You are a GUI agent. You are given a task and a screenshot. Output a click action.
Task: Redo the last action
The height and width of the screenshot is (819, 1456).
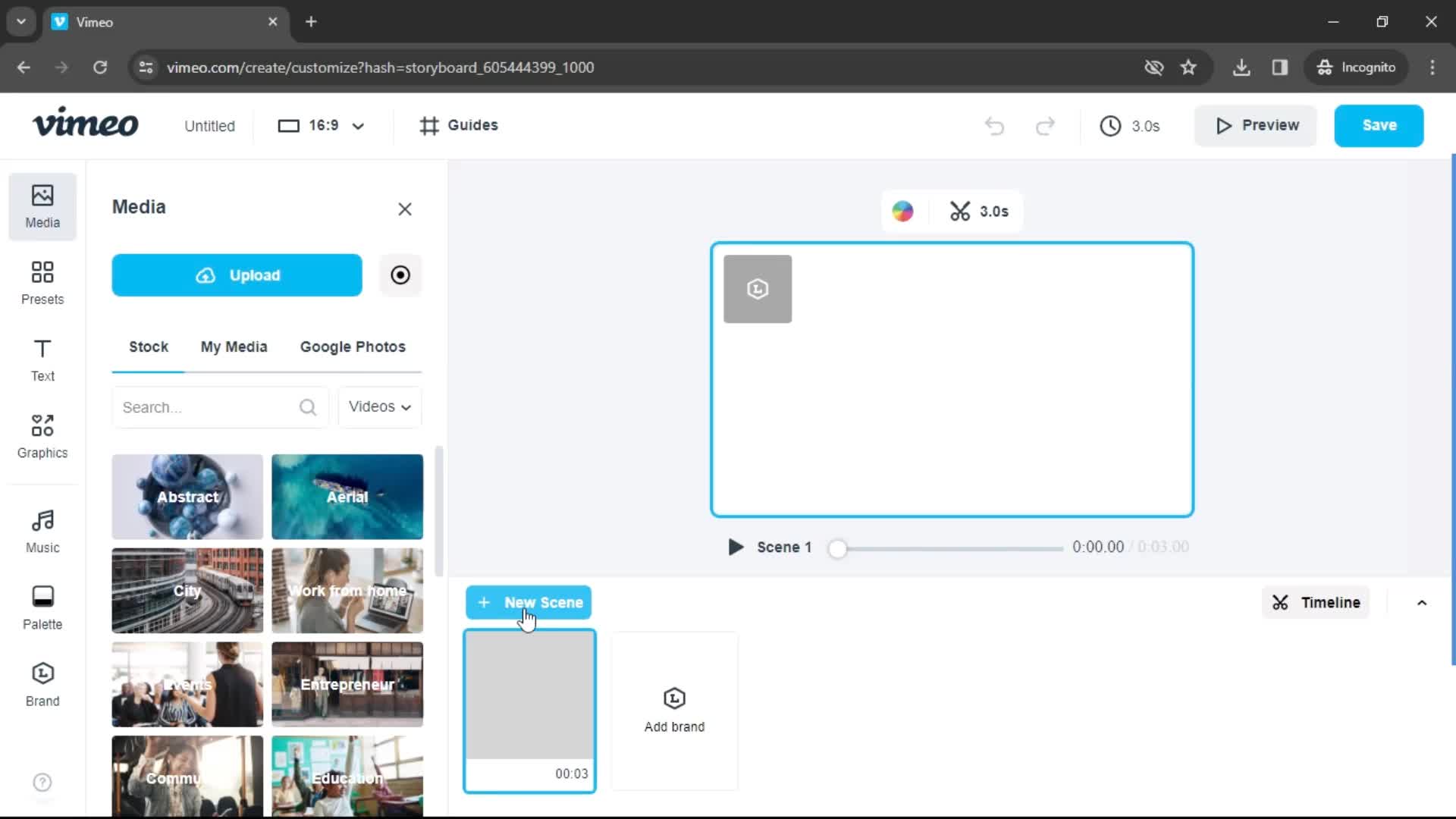click(x=1045, y=125)
